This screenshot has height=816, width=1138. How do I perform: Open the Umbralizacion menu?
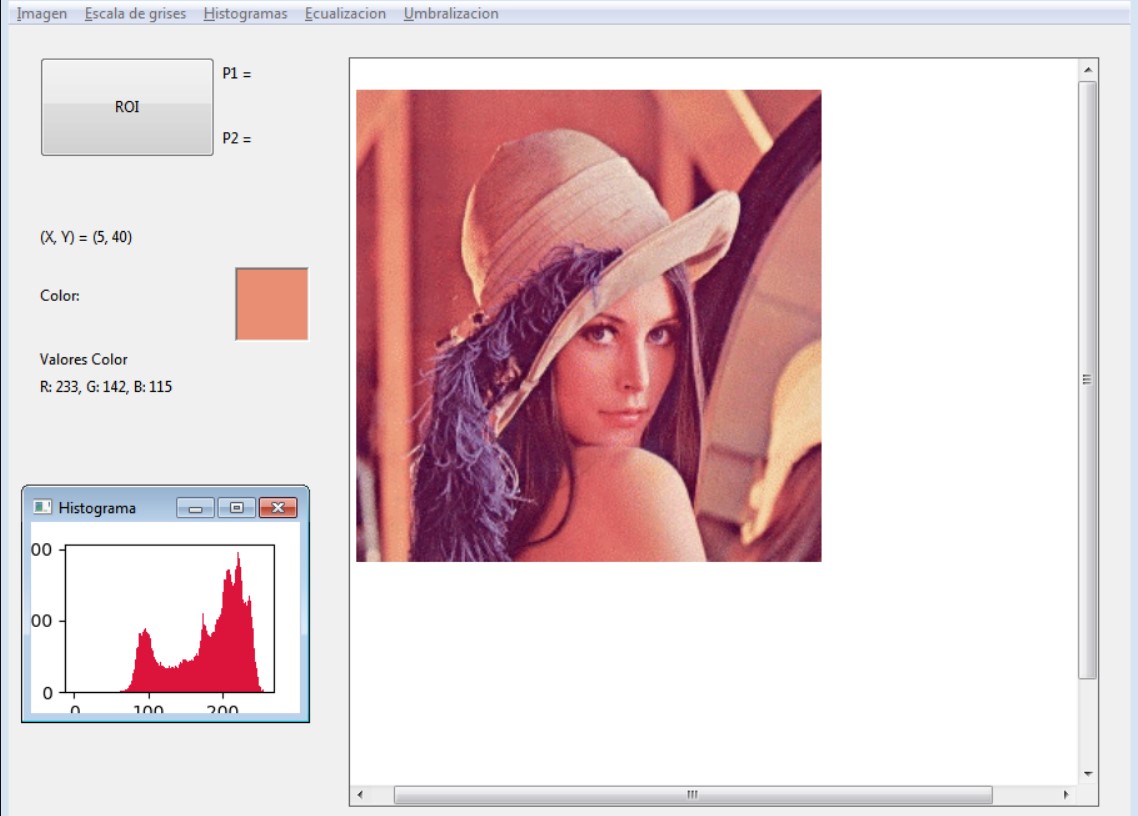coord(451,14)
